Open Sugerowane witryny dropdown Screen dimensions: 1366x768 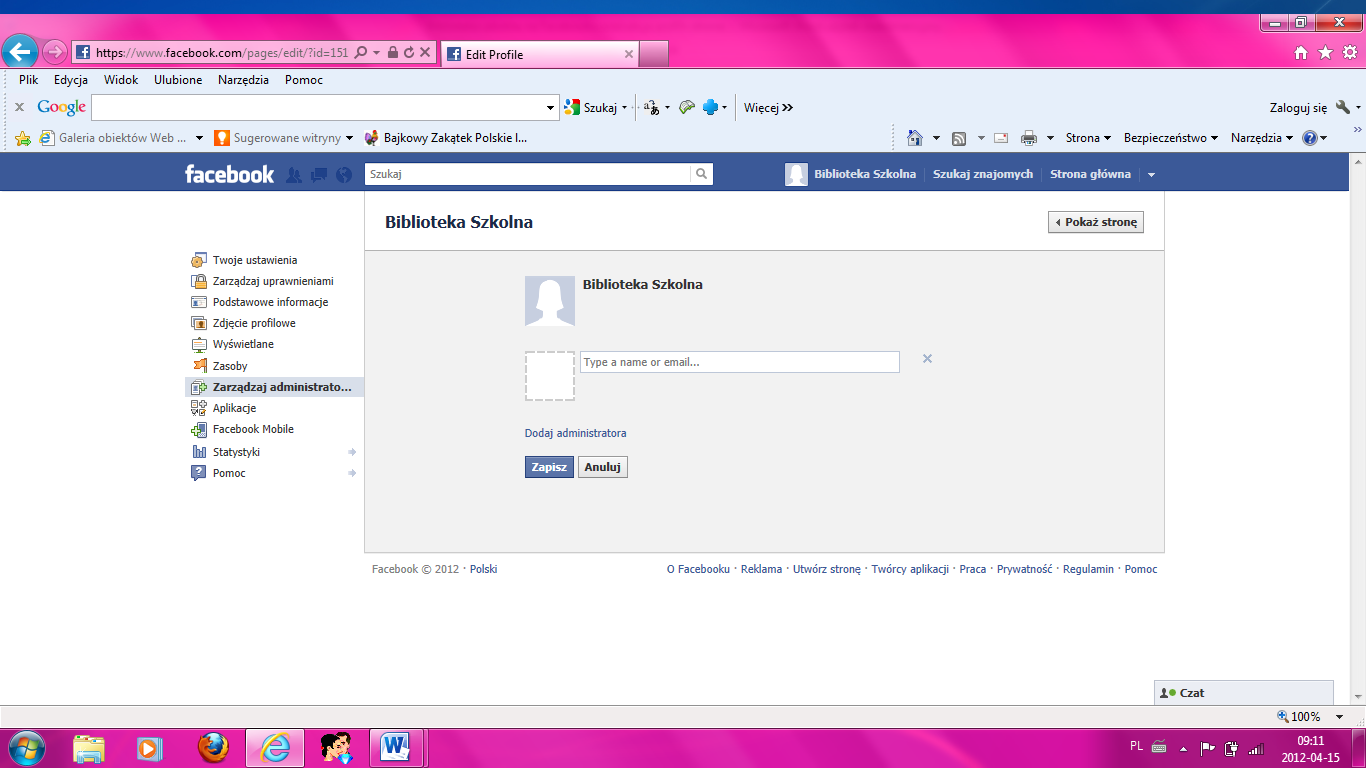pos(349,138)
